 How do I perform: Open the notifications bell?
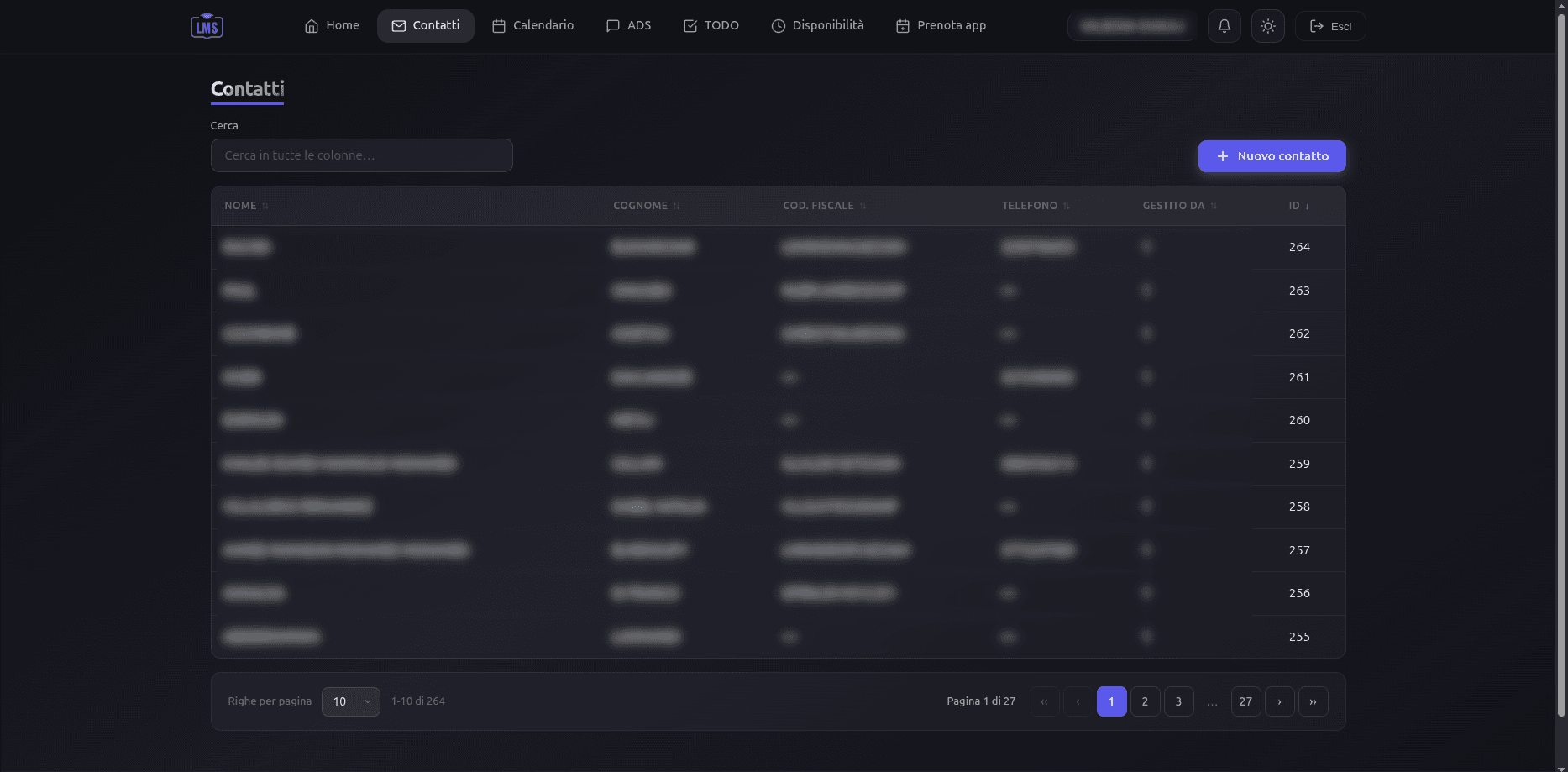(x=1224, y=26)
